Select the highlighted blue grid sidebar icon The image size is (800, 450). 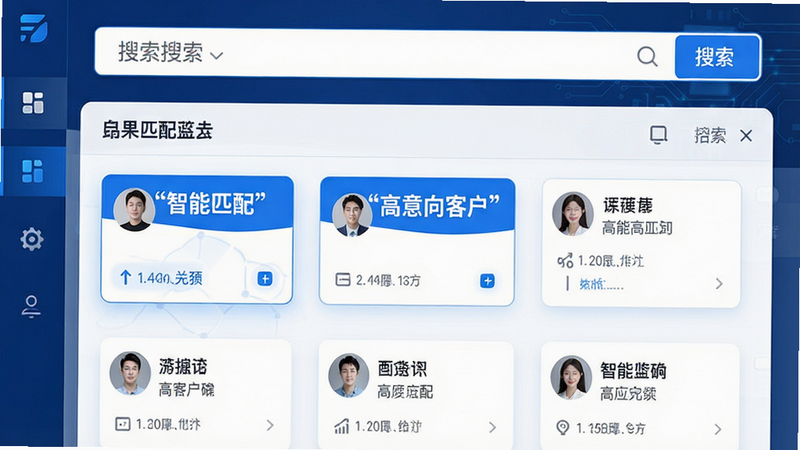(x=33, y=171)
